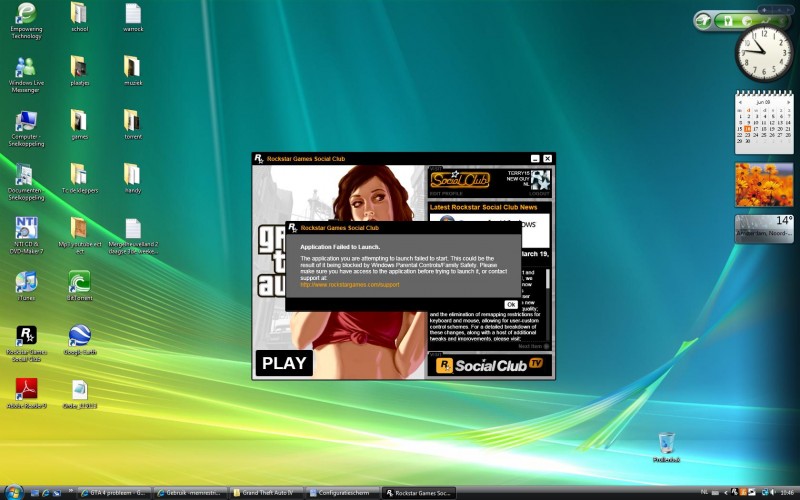Click Show Desktop quick launch icon
800x500 pixels.
coord(35,493)
